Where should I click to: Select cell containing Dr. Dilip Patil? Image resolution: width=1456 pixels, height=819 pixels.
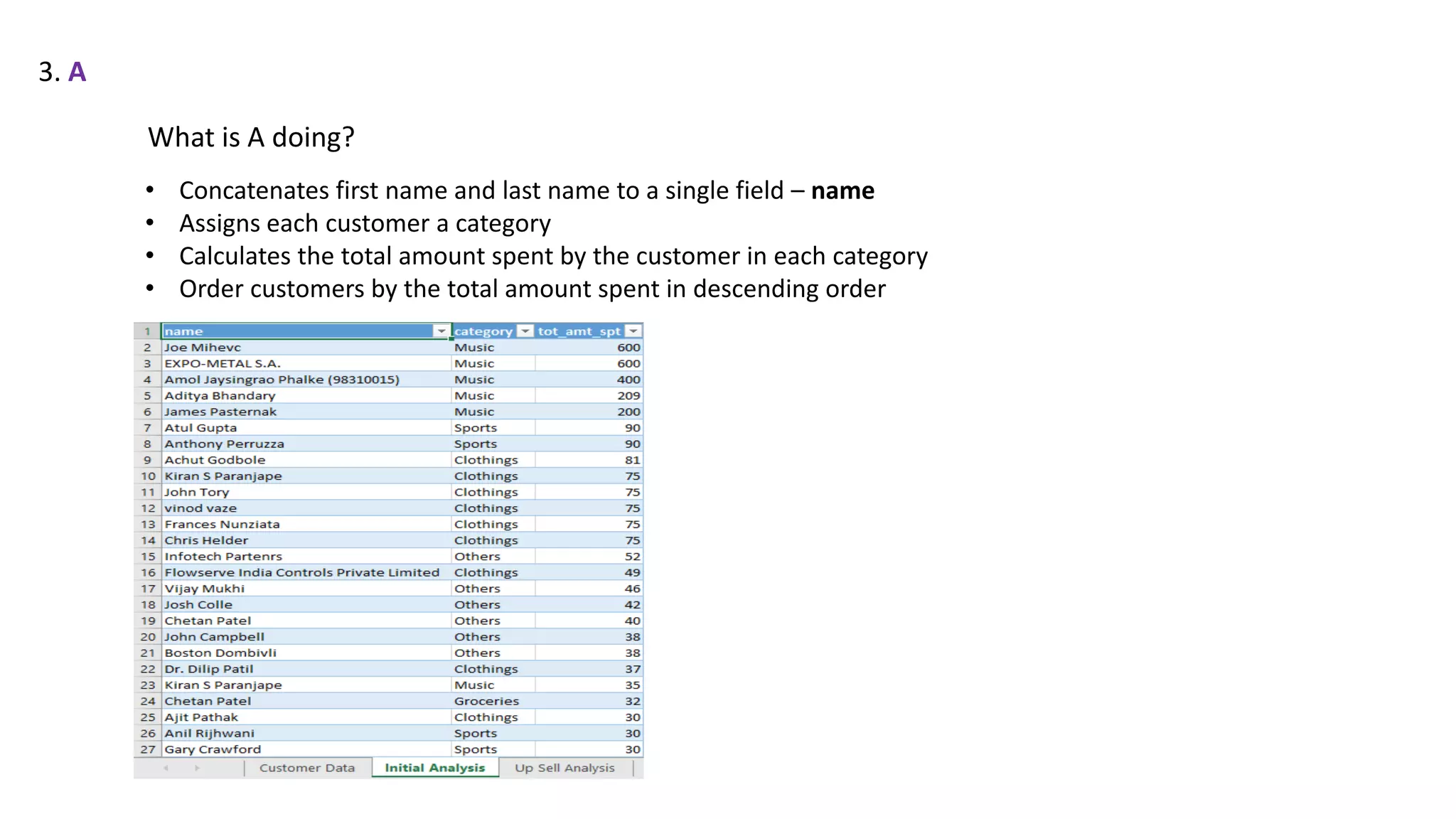pyautogui.click(x=306, y=669)
